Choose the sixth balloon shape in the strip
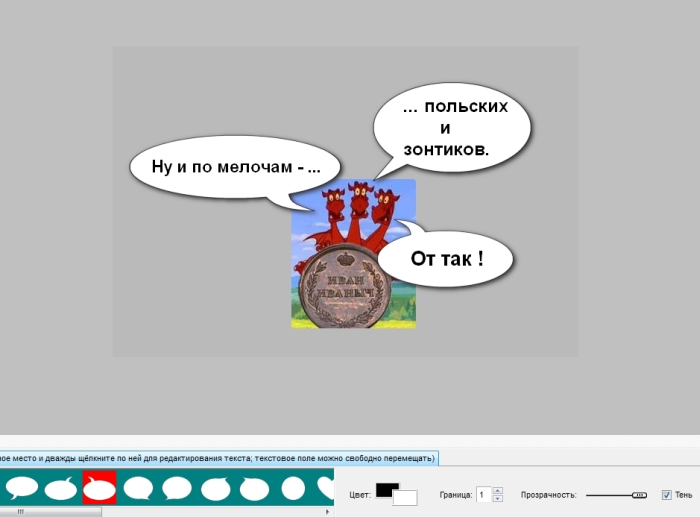700x517 pixels. pos(216,488)
